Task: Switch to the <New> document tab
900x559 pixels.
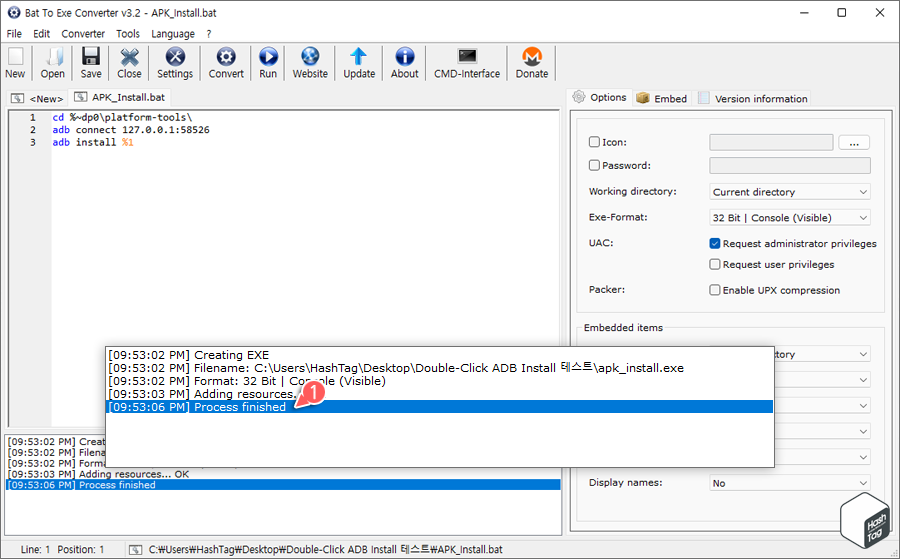Action: click(37, 99)
